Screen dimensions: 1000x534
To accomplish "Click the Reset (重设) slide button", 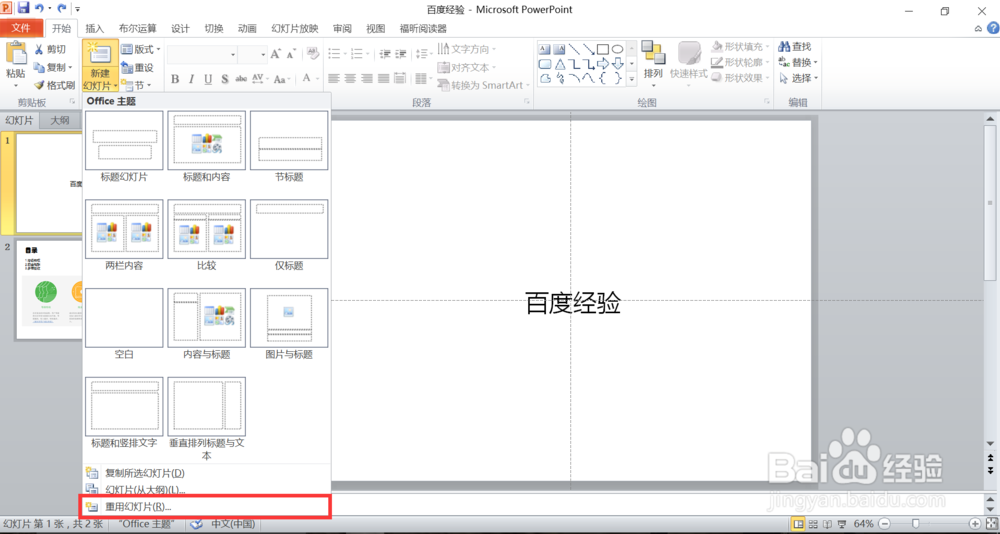I will [x=137, y=67].
